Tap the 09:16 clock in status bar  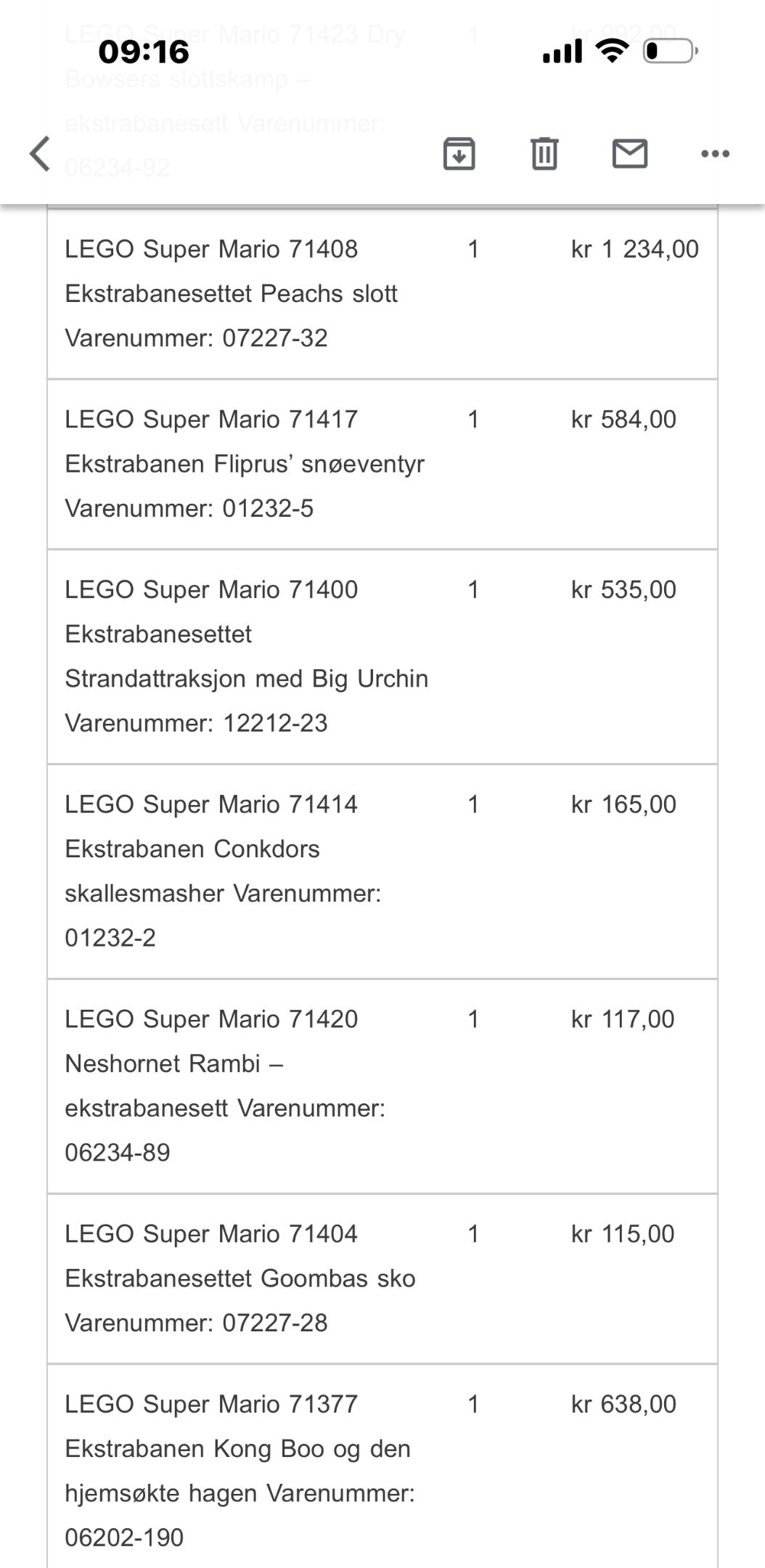tap(144, 52)
